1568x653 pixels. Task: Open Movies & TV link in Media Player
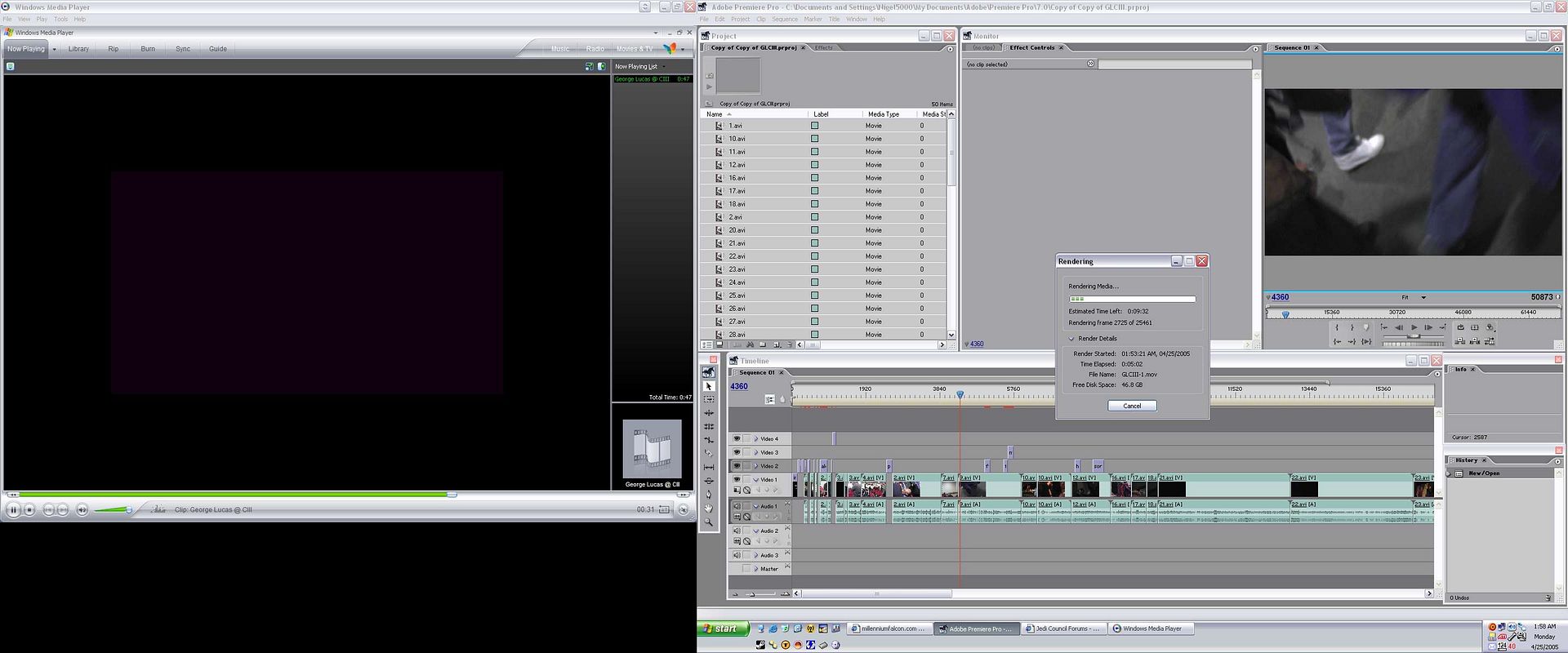[x=635, y=49]
